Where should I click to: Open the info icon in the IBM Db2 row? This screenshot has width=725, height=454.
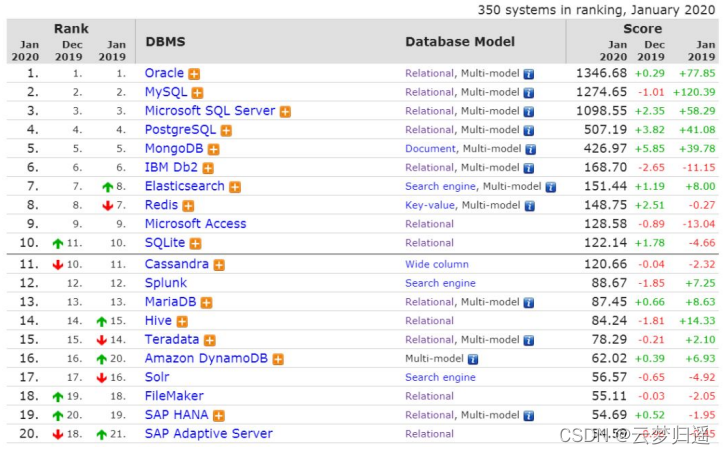pyautogui.click(x=529, y=168)
